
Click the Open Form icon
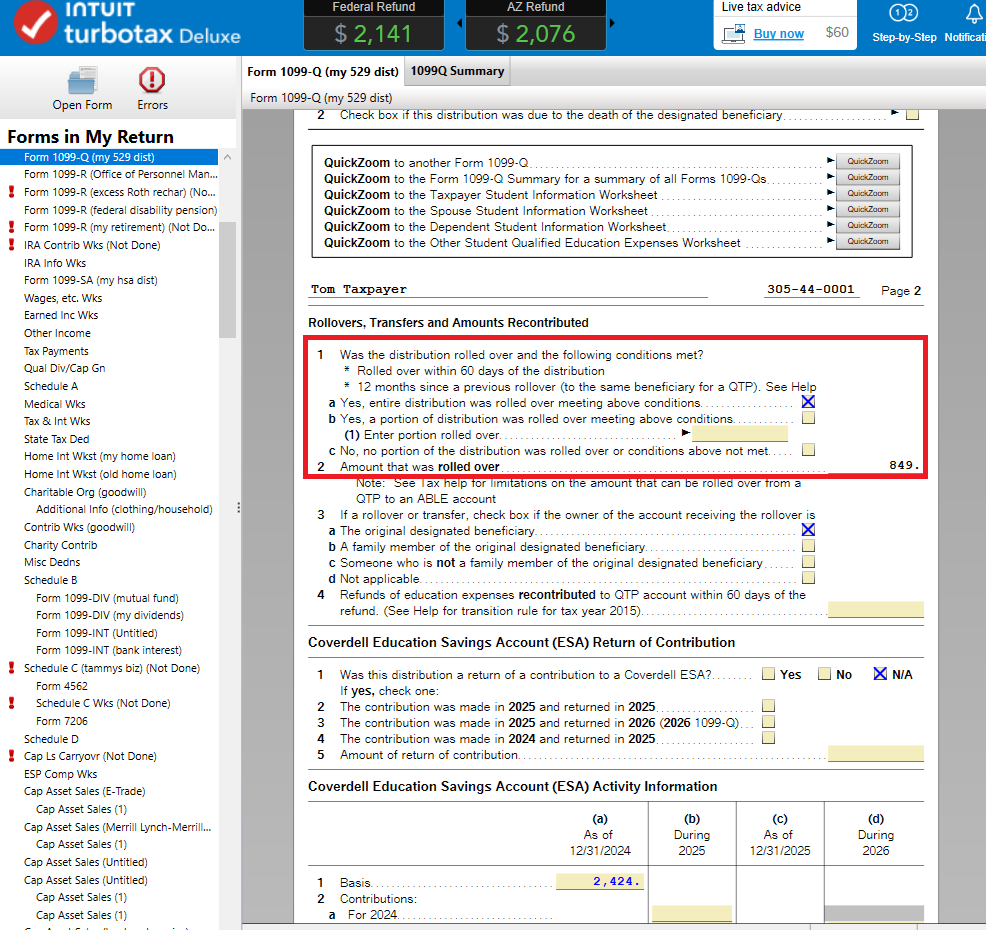(82, 81)
